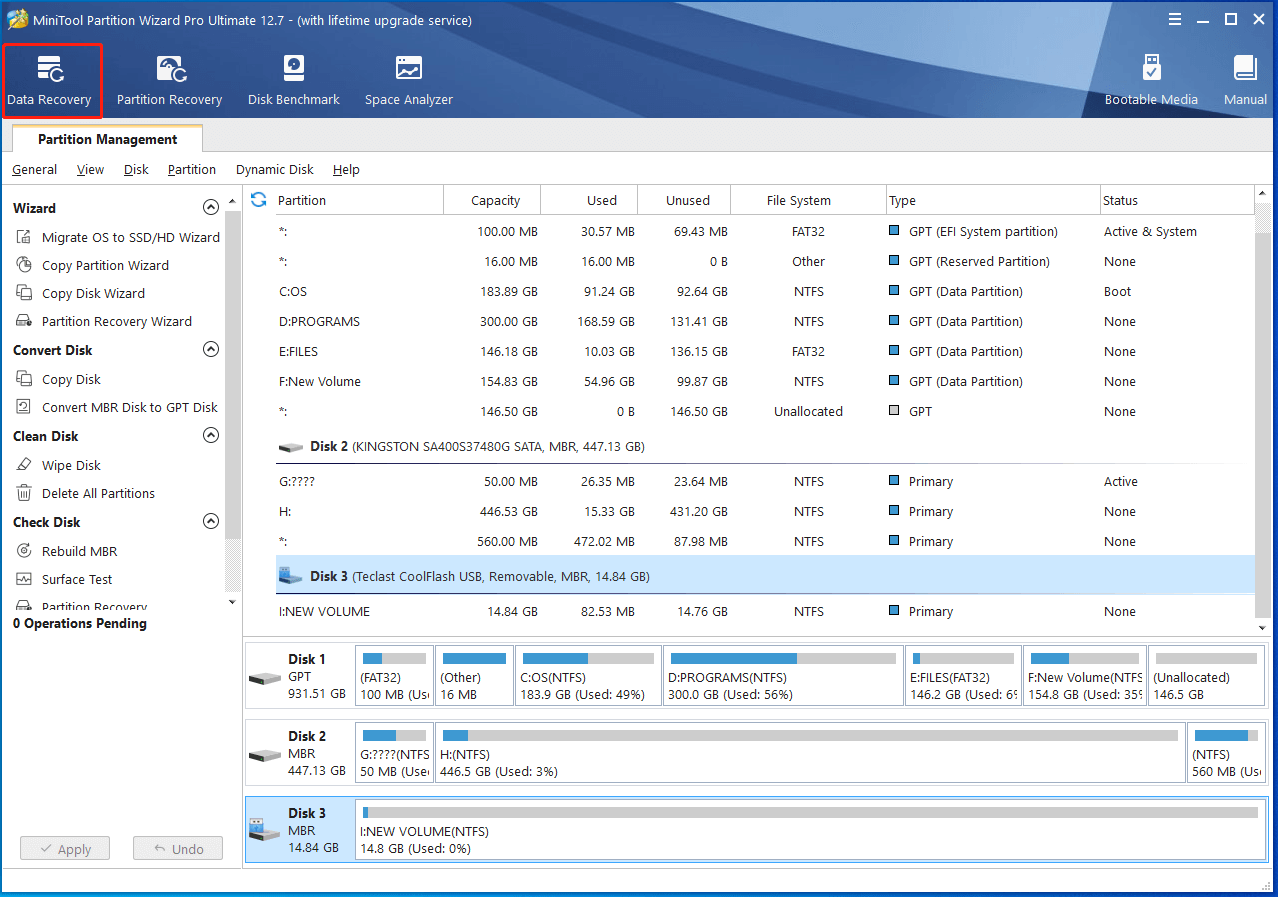Sort by the Capacity column header
This screenshot has width=1278, height=897.
pyautogui.click(x=492, y=200)
